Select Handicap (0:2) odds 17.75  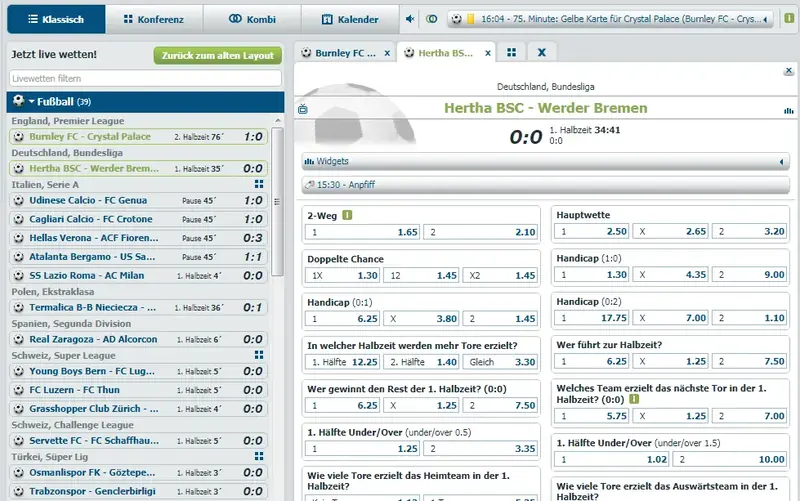click(591, 318)
